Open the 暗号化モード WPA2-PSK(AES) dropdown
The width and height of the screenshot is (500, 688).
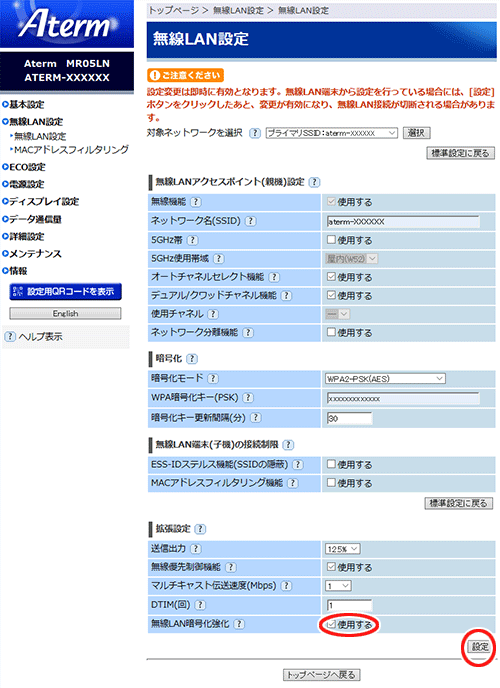tap(386, 378)
